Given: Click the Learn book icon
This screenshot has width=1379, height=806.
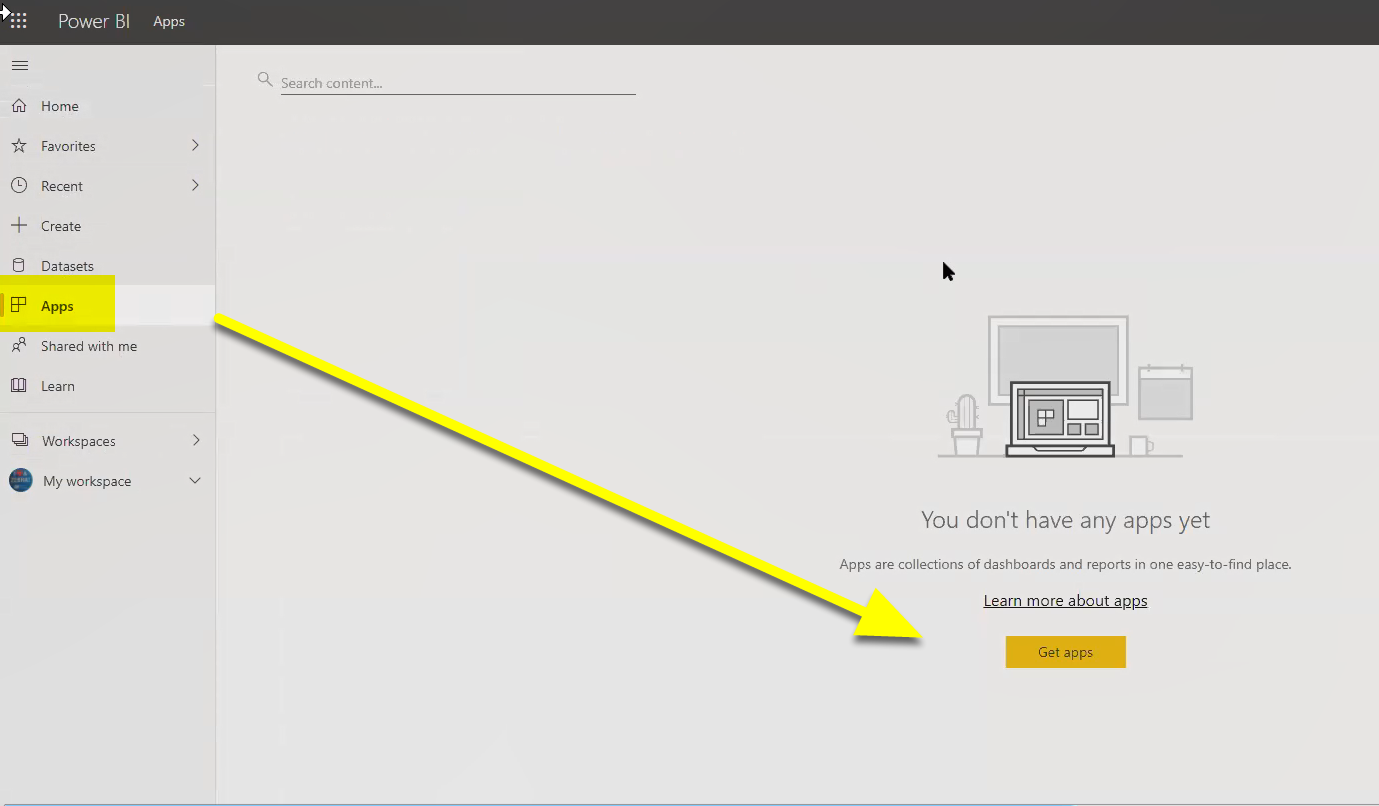Looking at the screenshot, I should (19, 386).
